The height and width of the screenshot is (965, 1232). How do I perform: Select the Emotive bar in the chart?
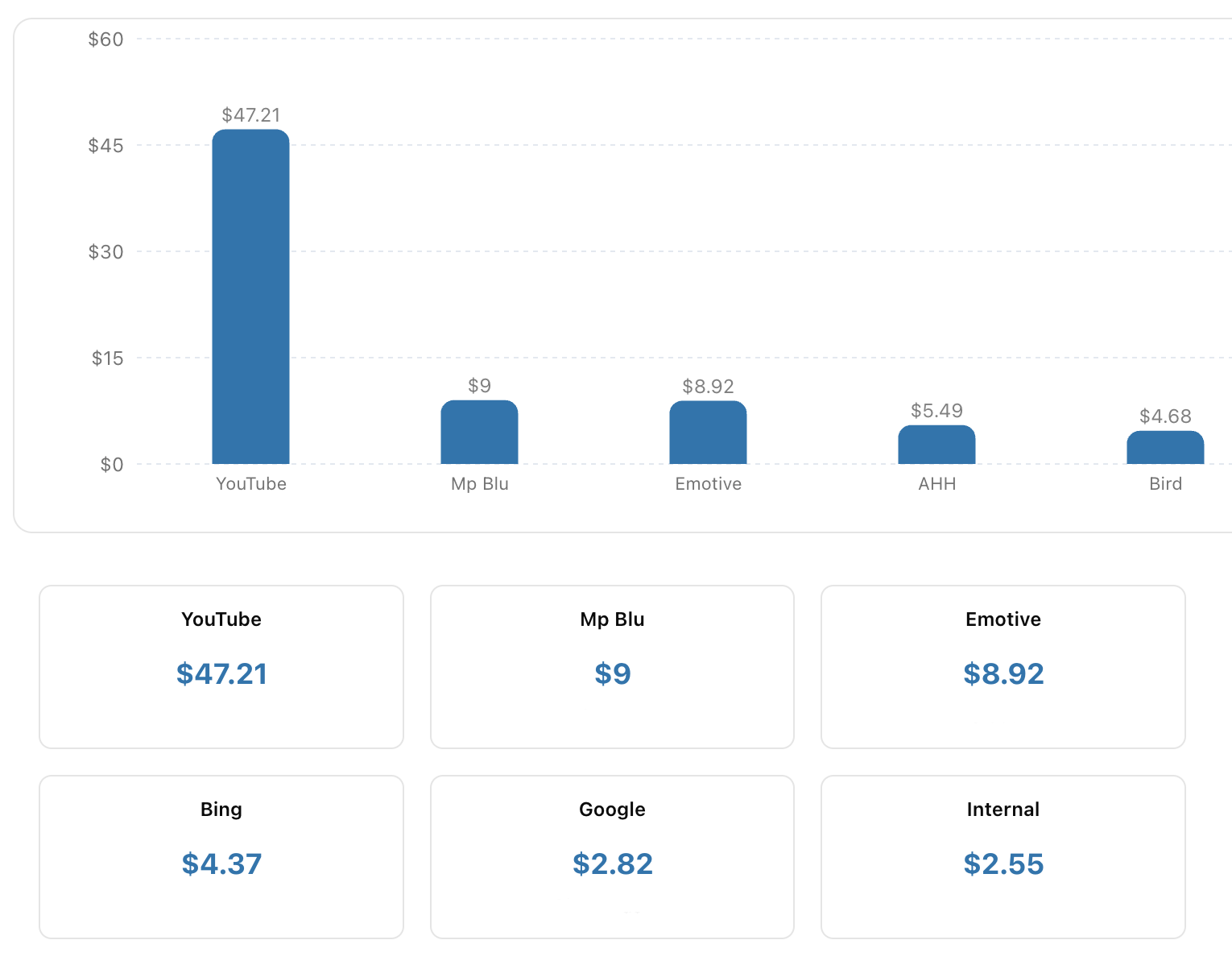(x=708, y=433)
